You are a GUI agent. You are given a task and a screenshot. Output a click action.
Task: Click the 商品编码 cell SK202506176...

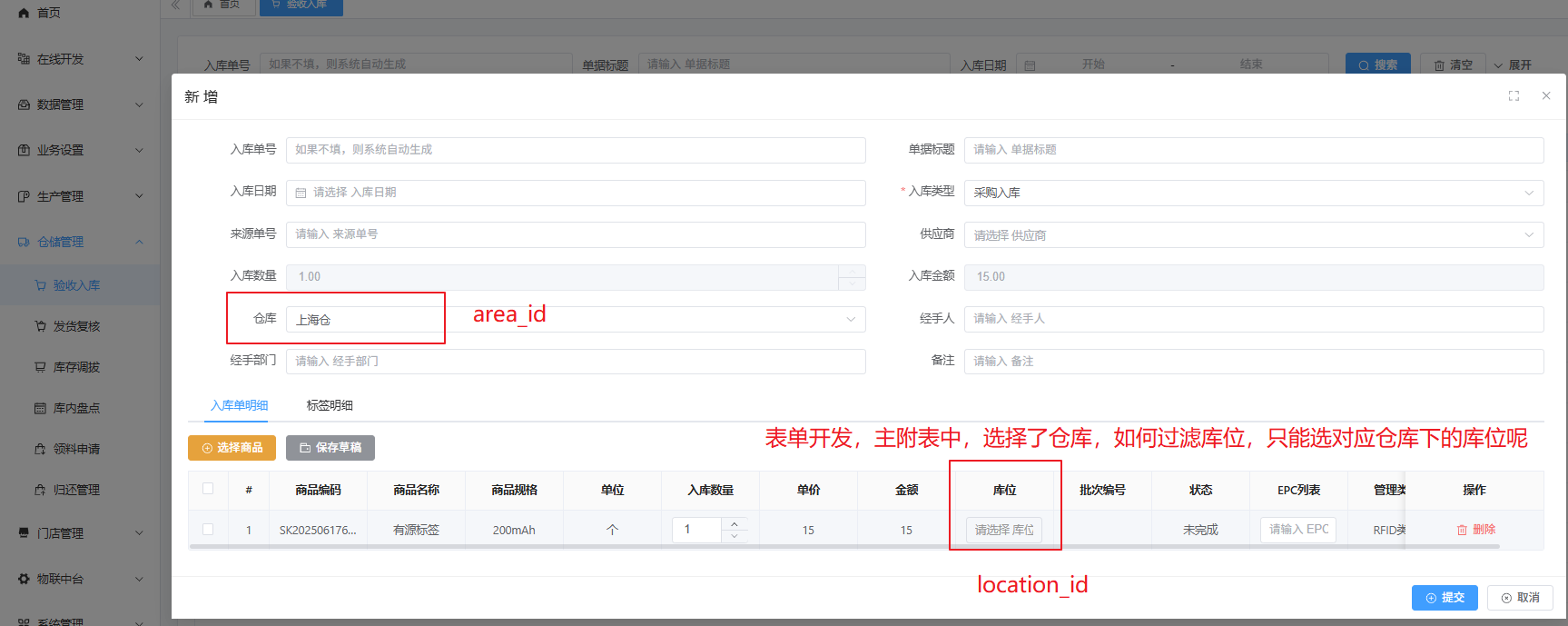[318, 530]
